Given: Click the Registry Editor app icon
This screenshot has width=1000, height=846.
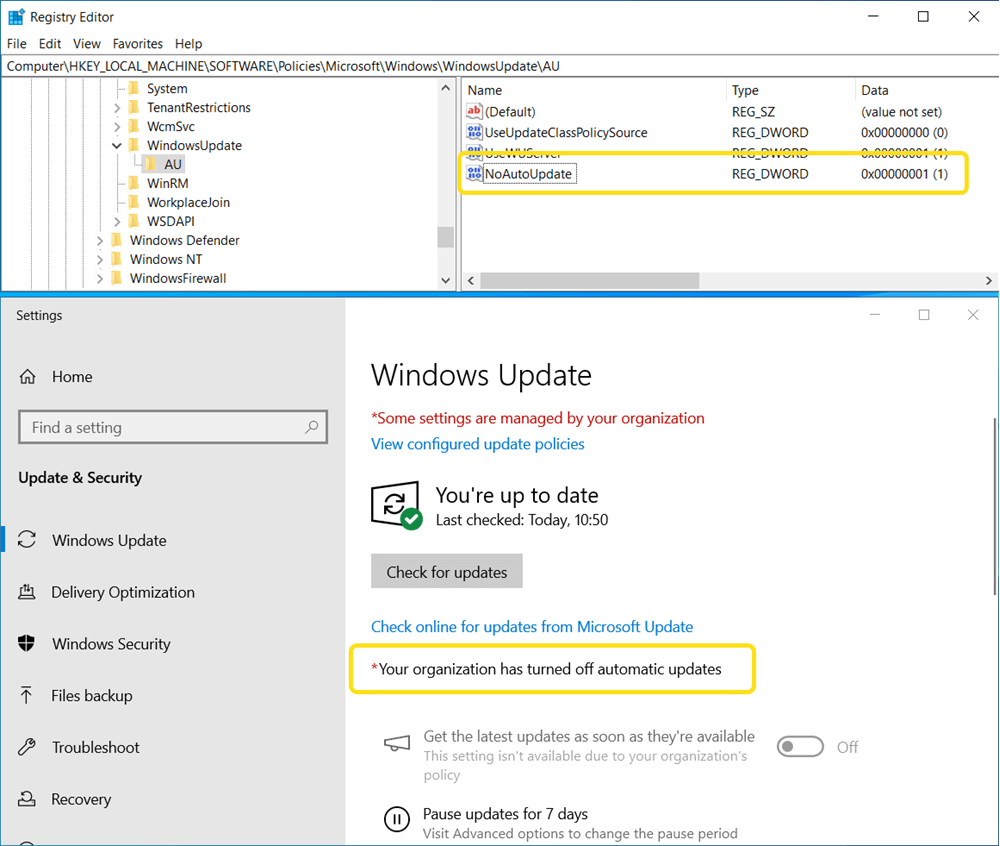Looking at the screenshot, I should [16, 17].
